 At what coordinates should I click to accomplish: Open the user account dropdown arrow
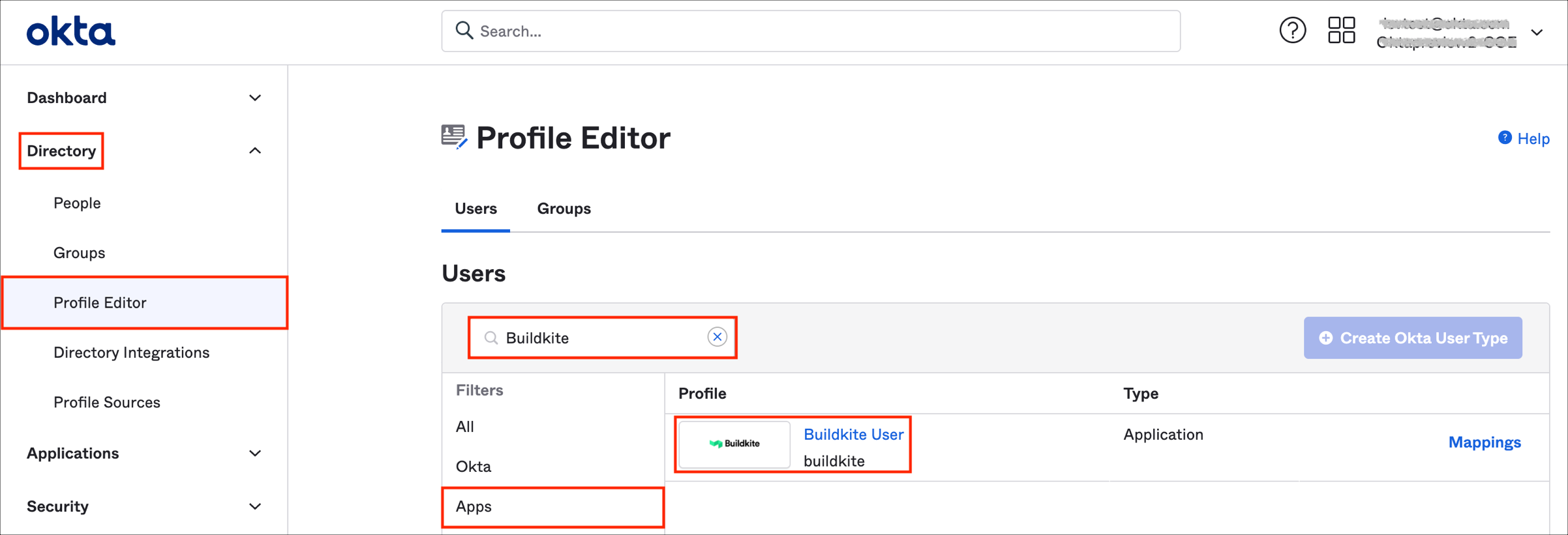[1537, 32]
